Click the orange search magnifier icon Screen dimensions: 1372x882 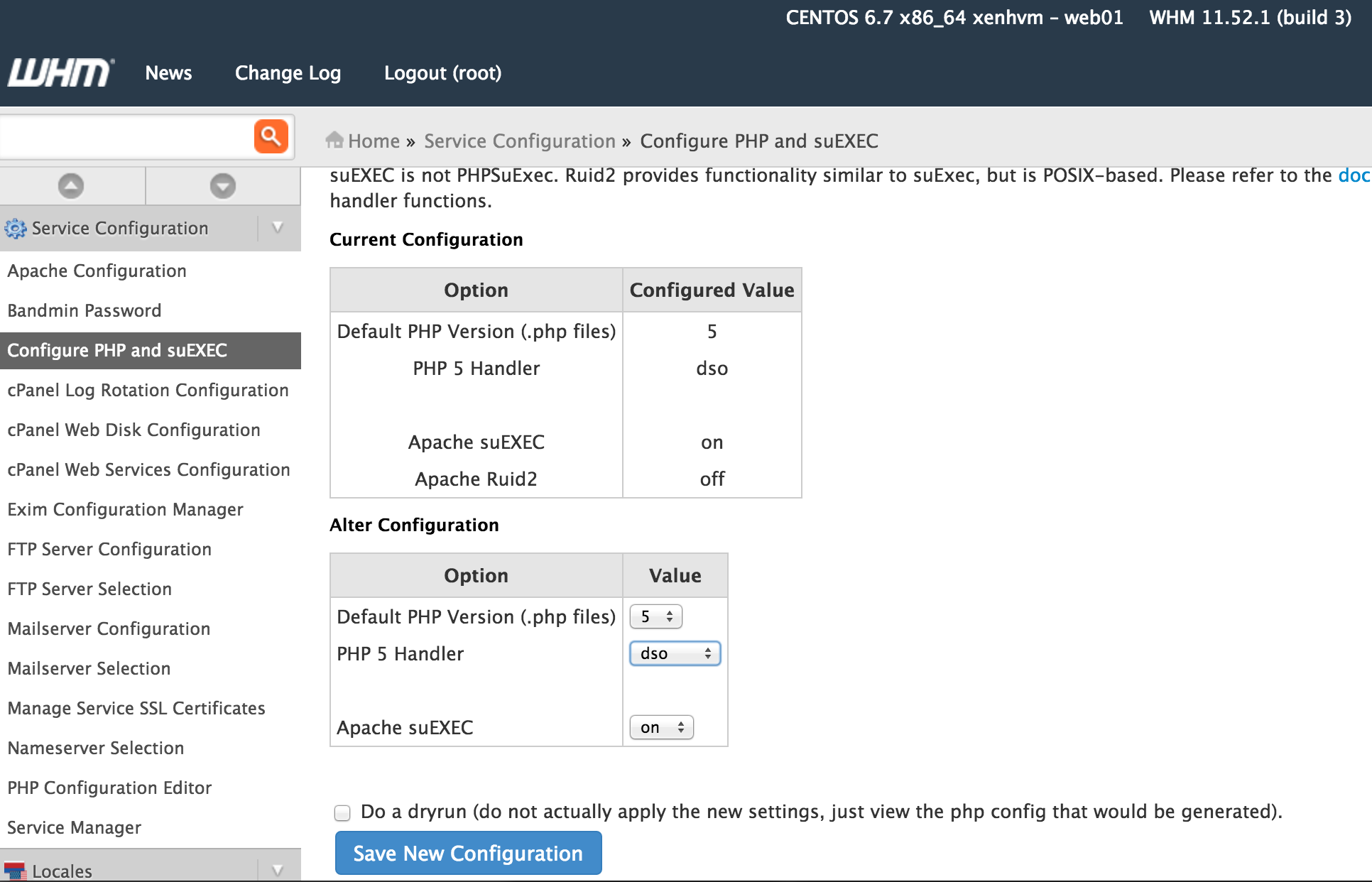click(271, 136)
